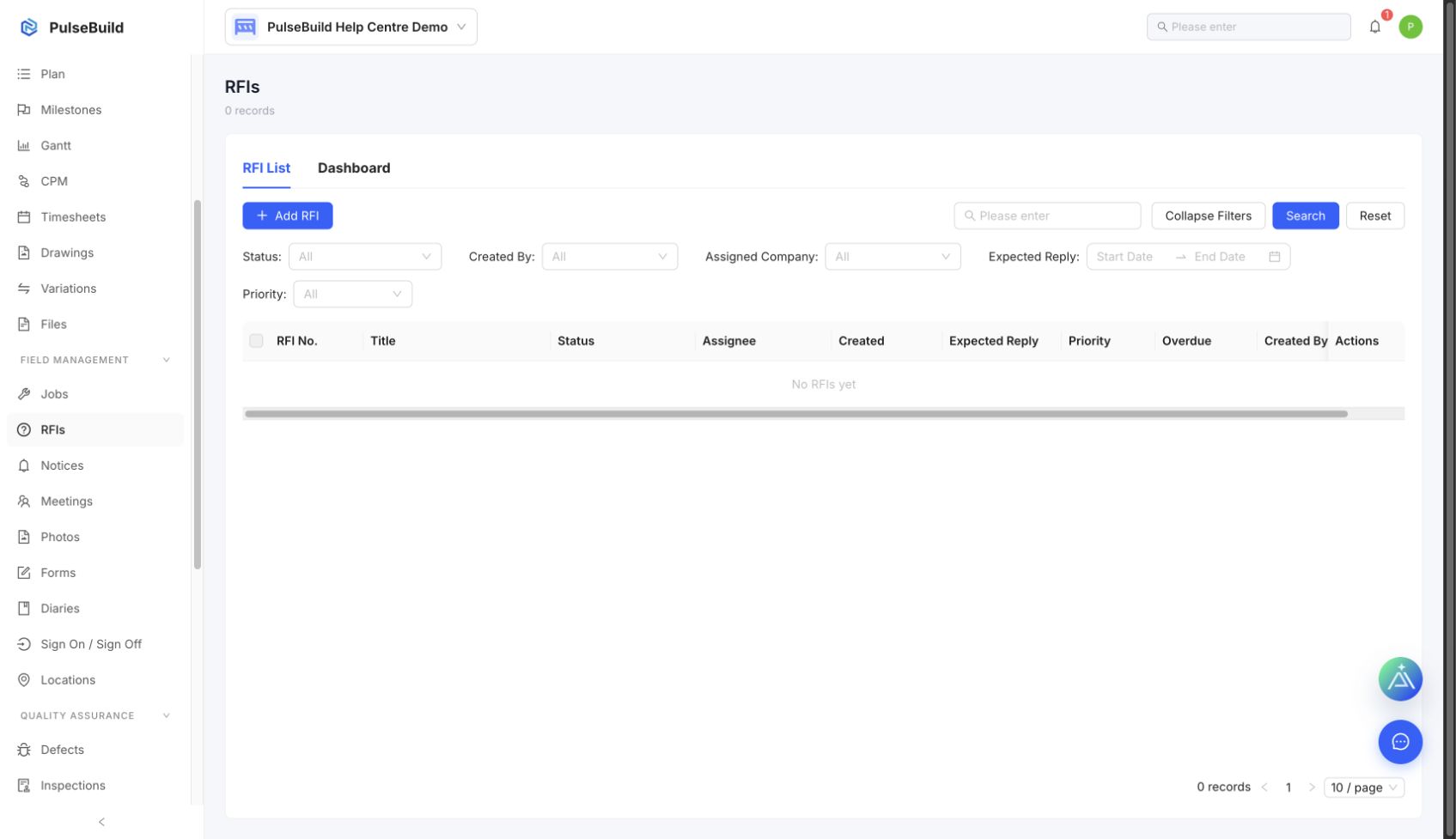Open the notifications bell icon

point(1374,27)
